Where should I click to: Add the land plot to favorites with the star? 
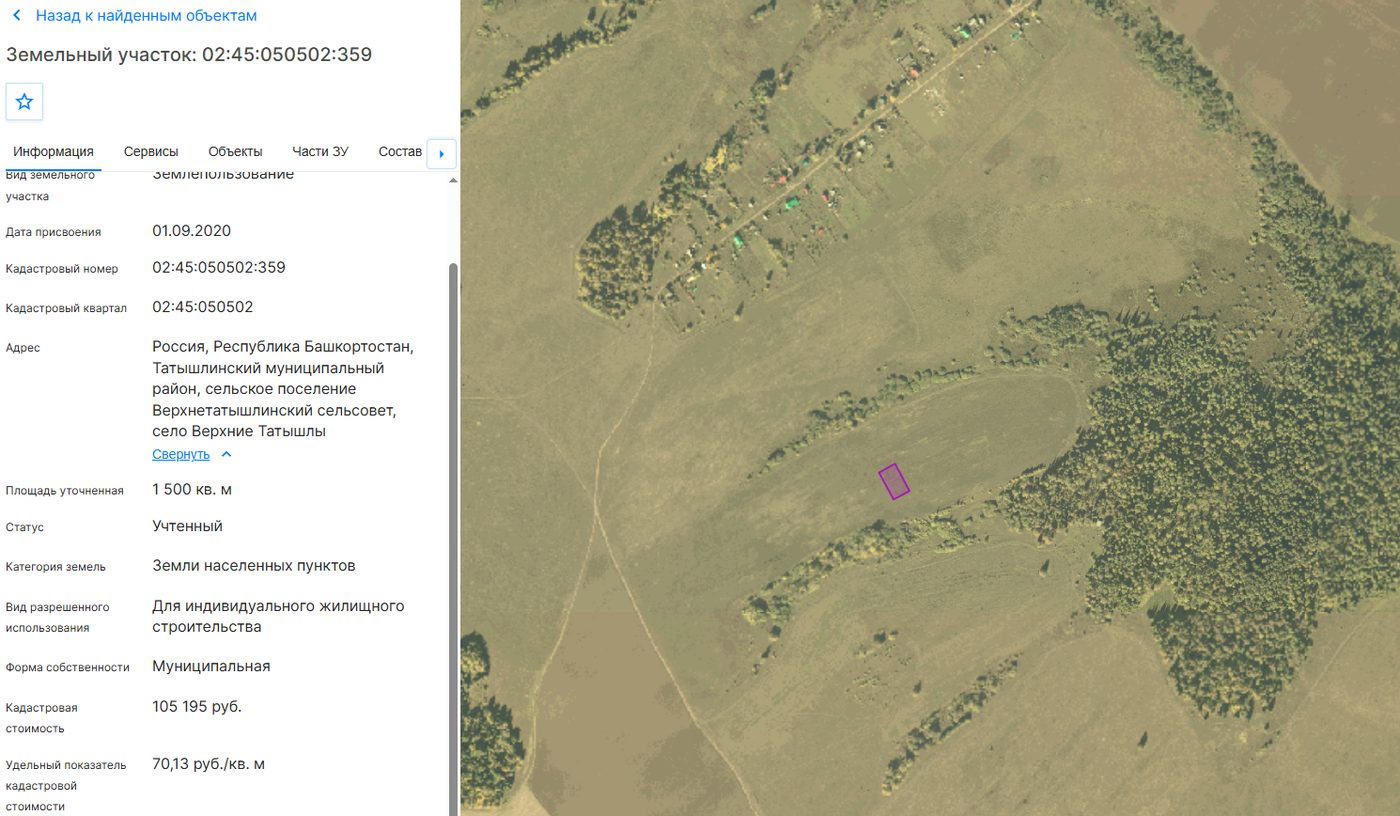(24, 101)
